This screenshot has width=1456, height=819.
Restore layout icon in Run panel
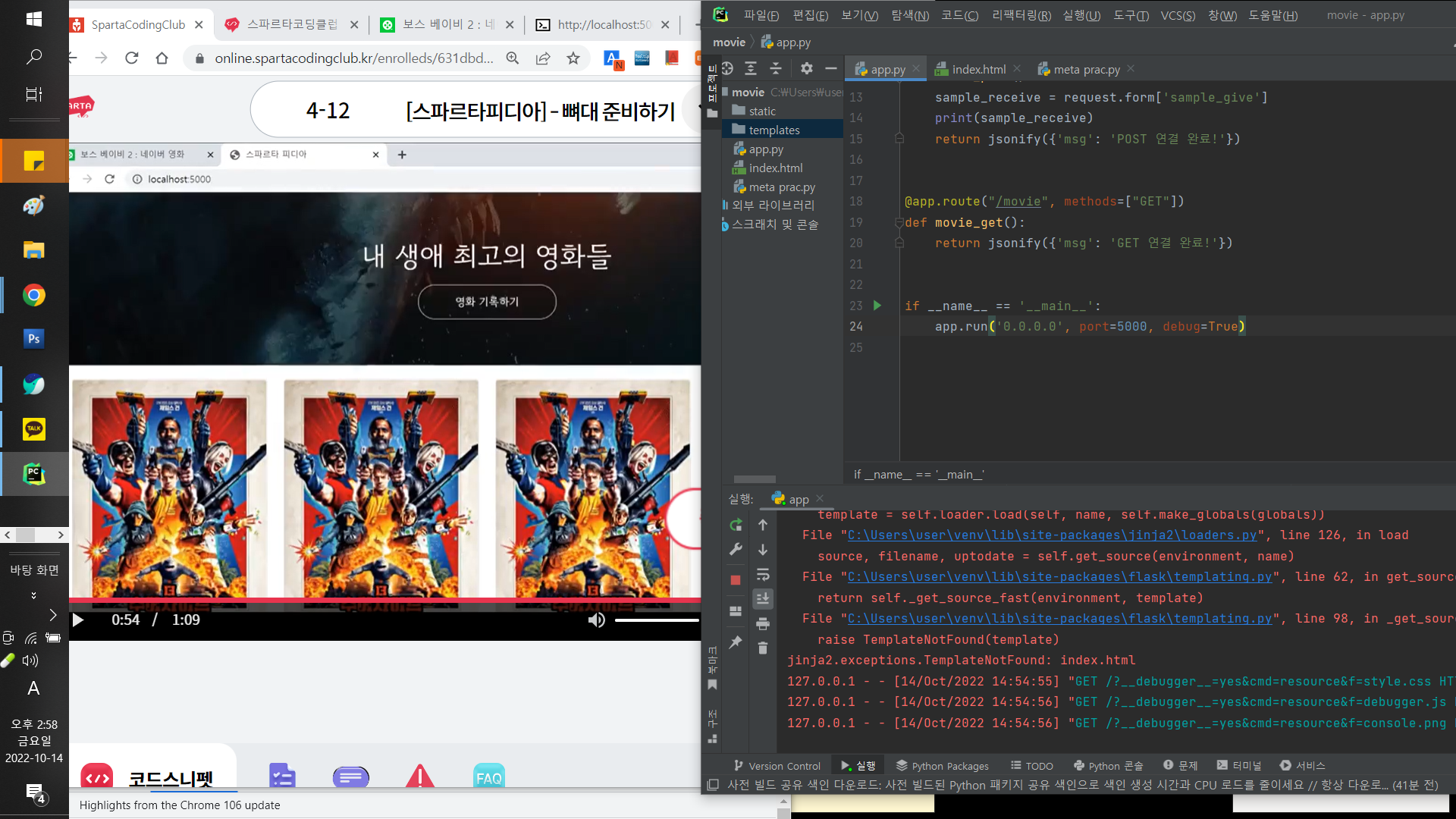click(x=735, y=611)
